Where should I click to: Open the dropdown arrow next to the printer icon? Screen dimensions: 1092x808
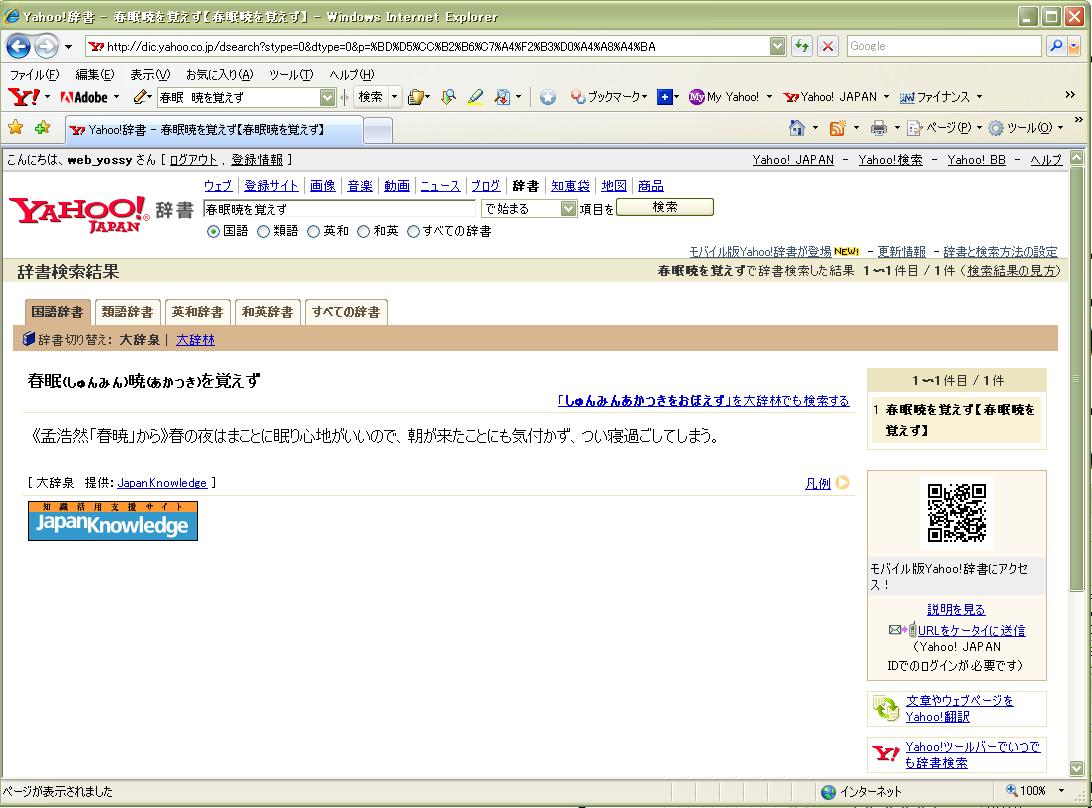(x=897, y=127)
